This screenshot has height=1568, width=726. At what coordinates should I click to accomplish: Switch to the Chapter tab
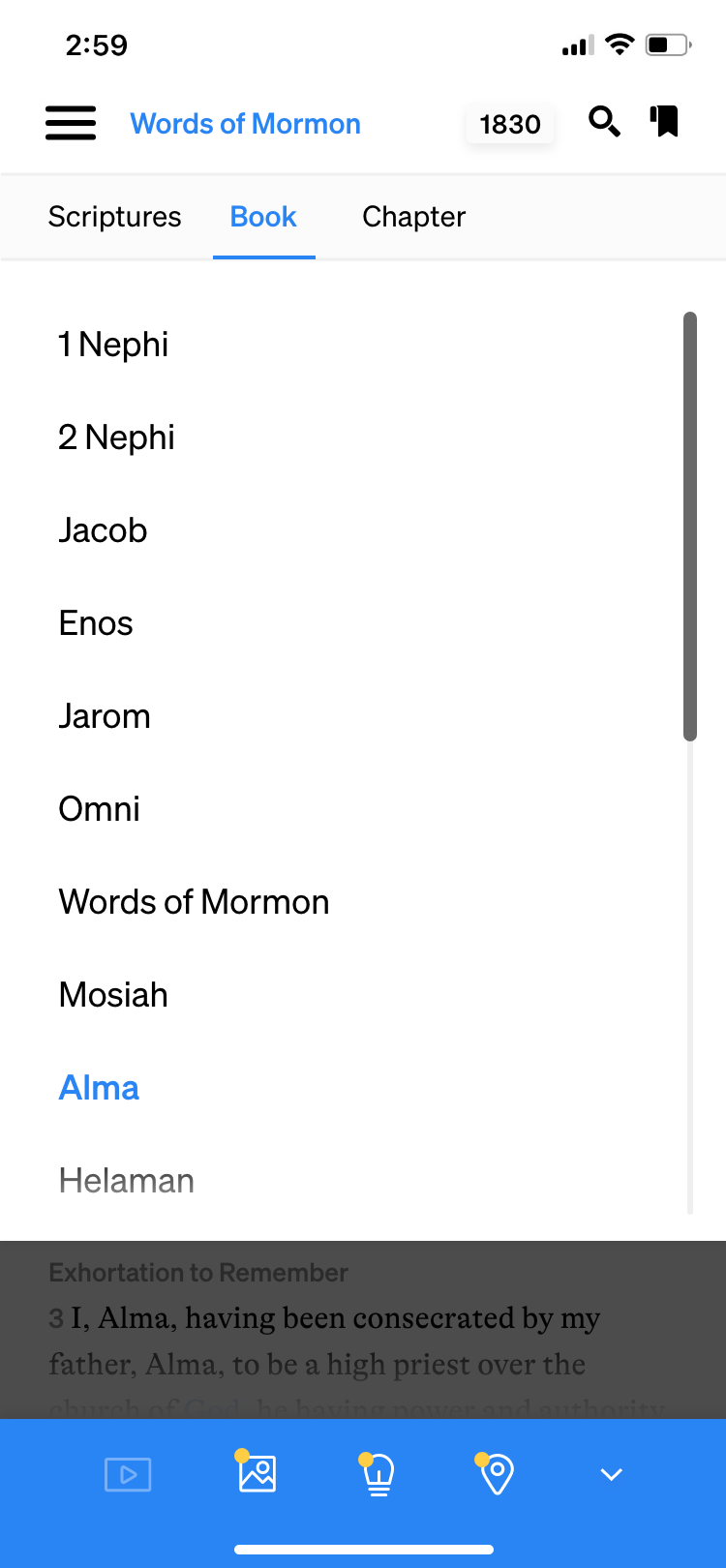413,217
